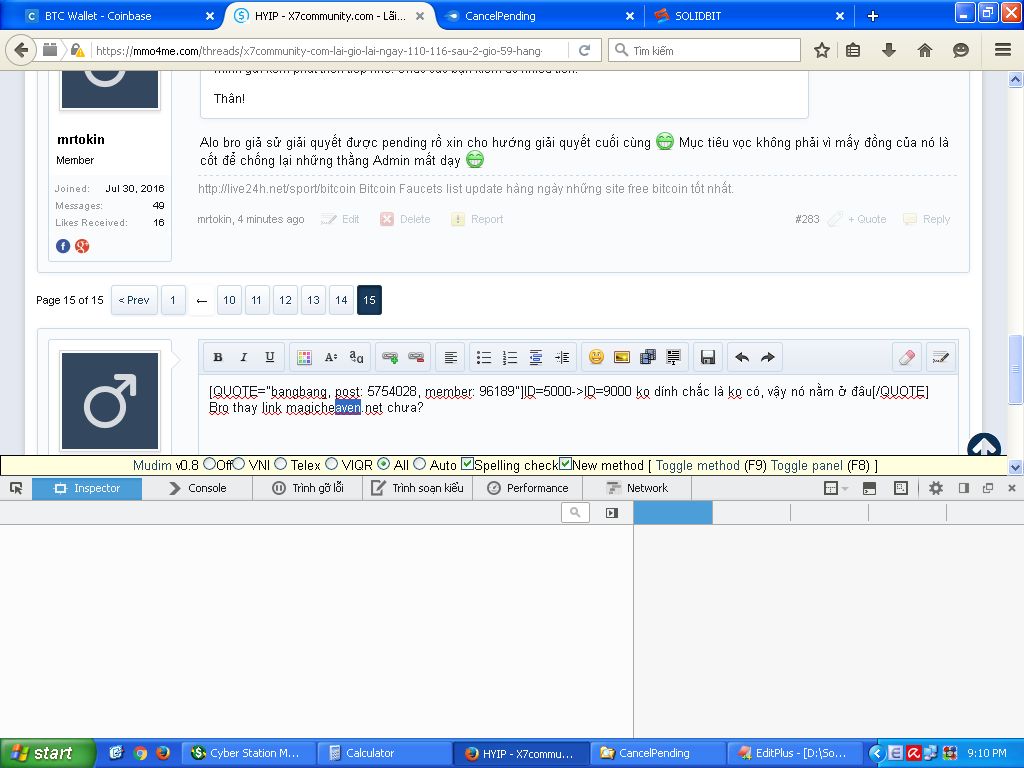Click Toggle panel link

pos(807,466)
